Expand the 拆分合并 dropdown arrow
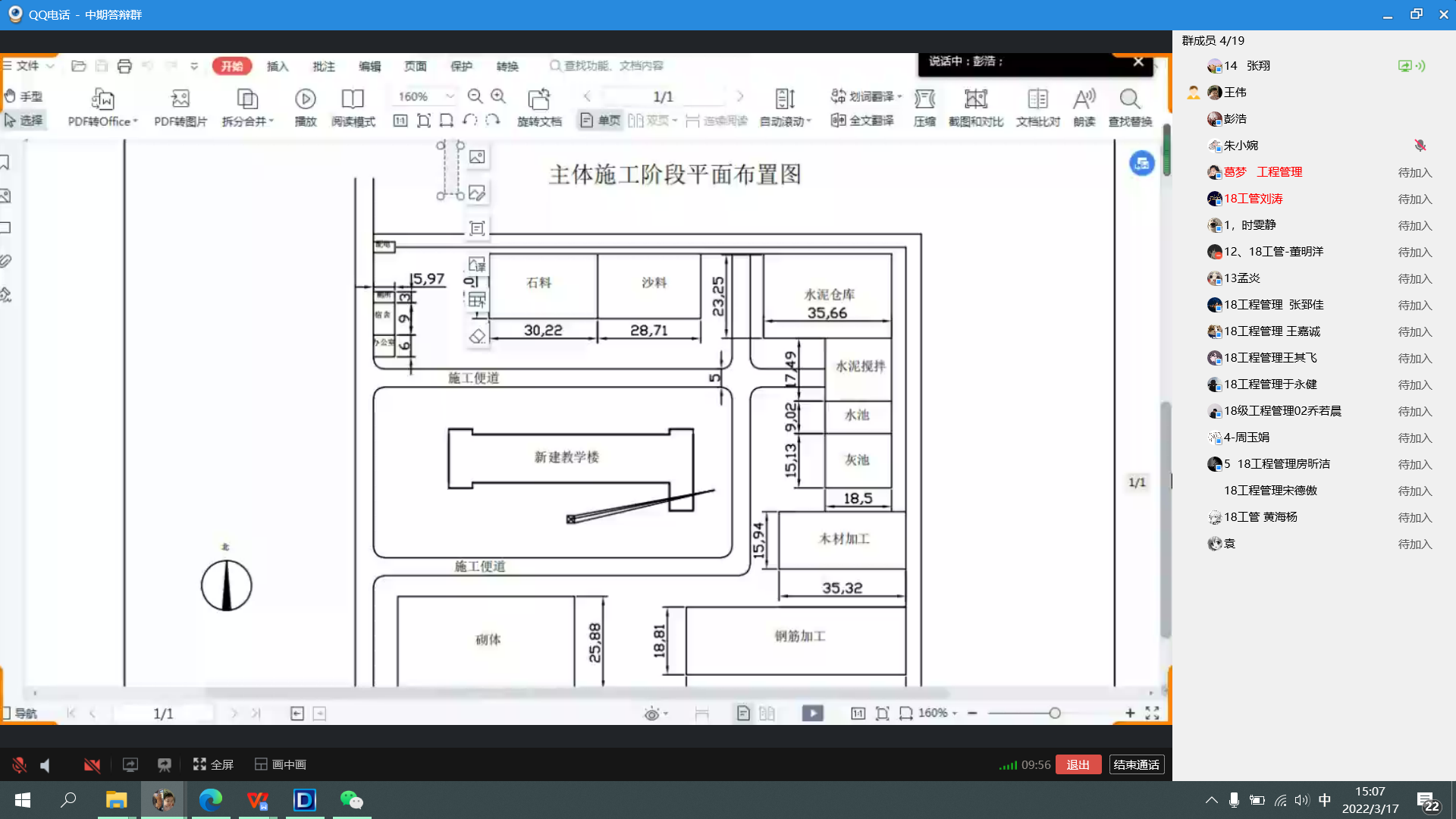Viewport: 1456px width, 819px height. click(271, 121)
